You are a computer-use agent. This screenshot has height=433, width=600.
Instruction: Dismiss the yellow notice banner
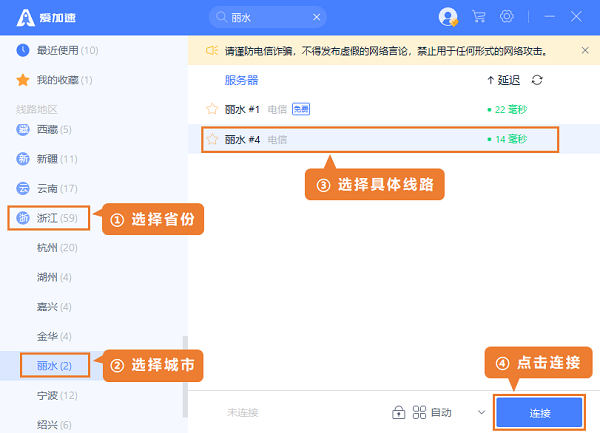[x=585, y=50]
